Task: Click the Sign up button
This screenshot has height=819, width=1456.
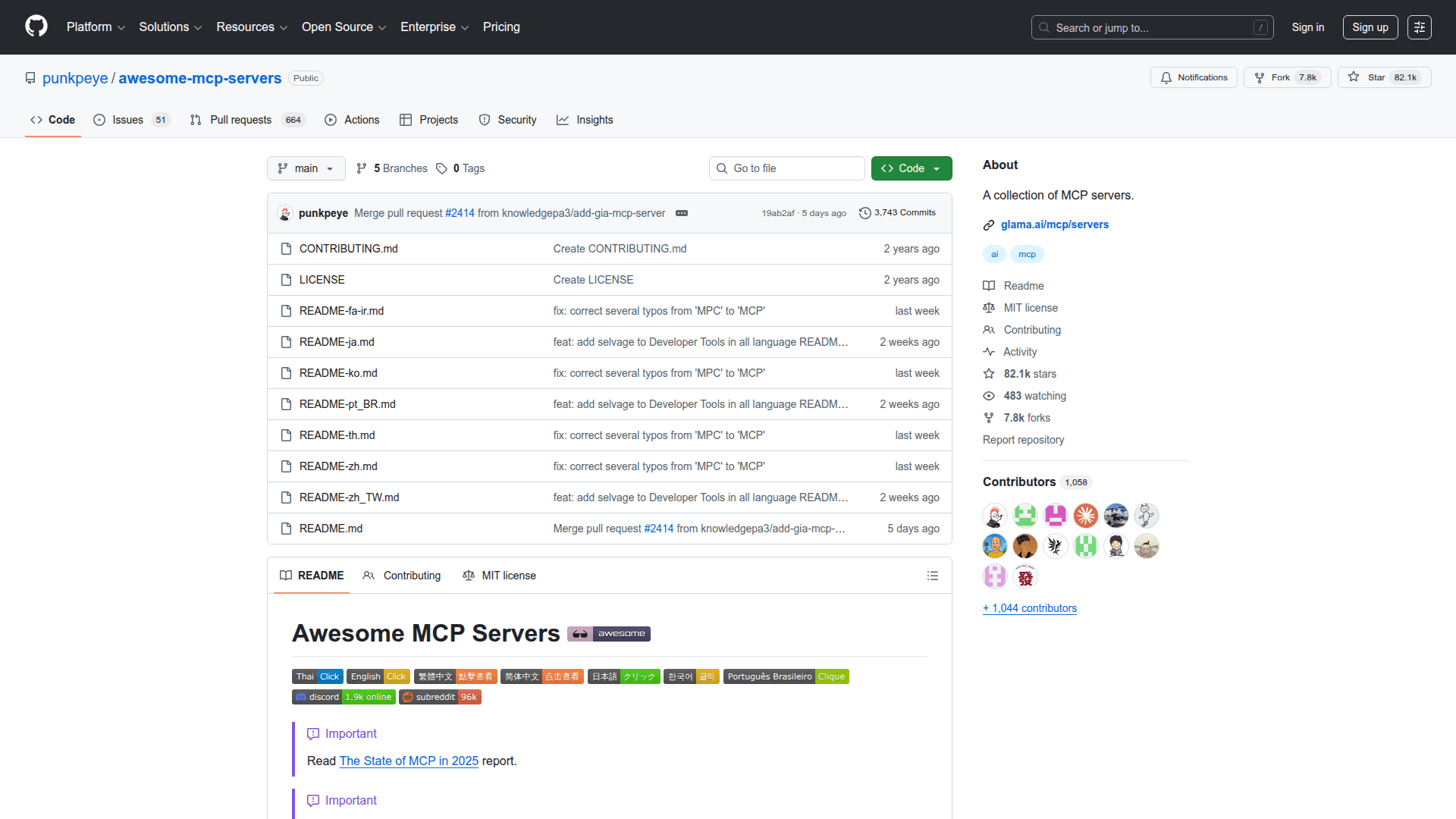Action: 1370,27
